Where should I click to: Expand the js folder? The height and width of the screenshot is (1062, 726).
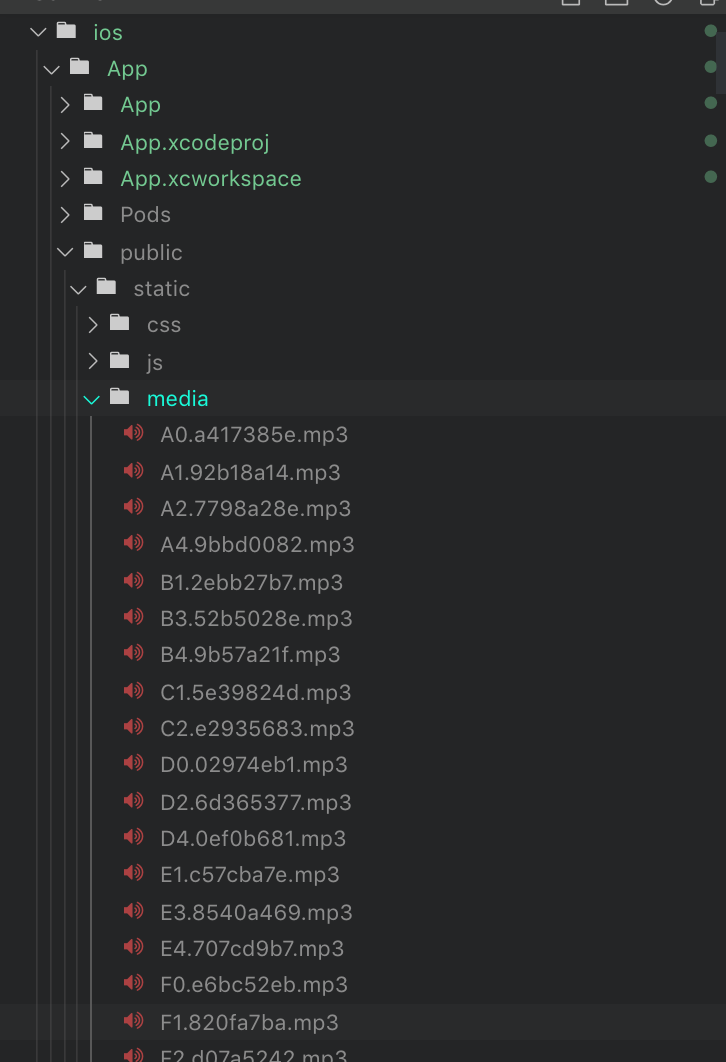click(92, 361)
